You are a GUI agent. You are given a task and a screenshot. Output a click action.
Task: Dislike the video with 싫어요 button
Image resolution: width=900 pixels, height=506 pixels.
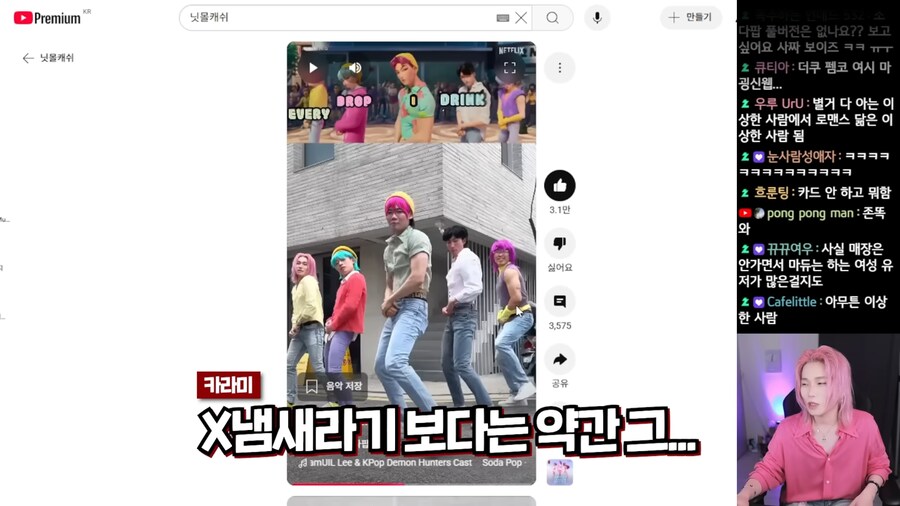click(560, 244)
